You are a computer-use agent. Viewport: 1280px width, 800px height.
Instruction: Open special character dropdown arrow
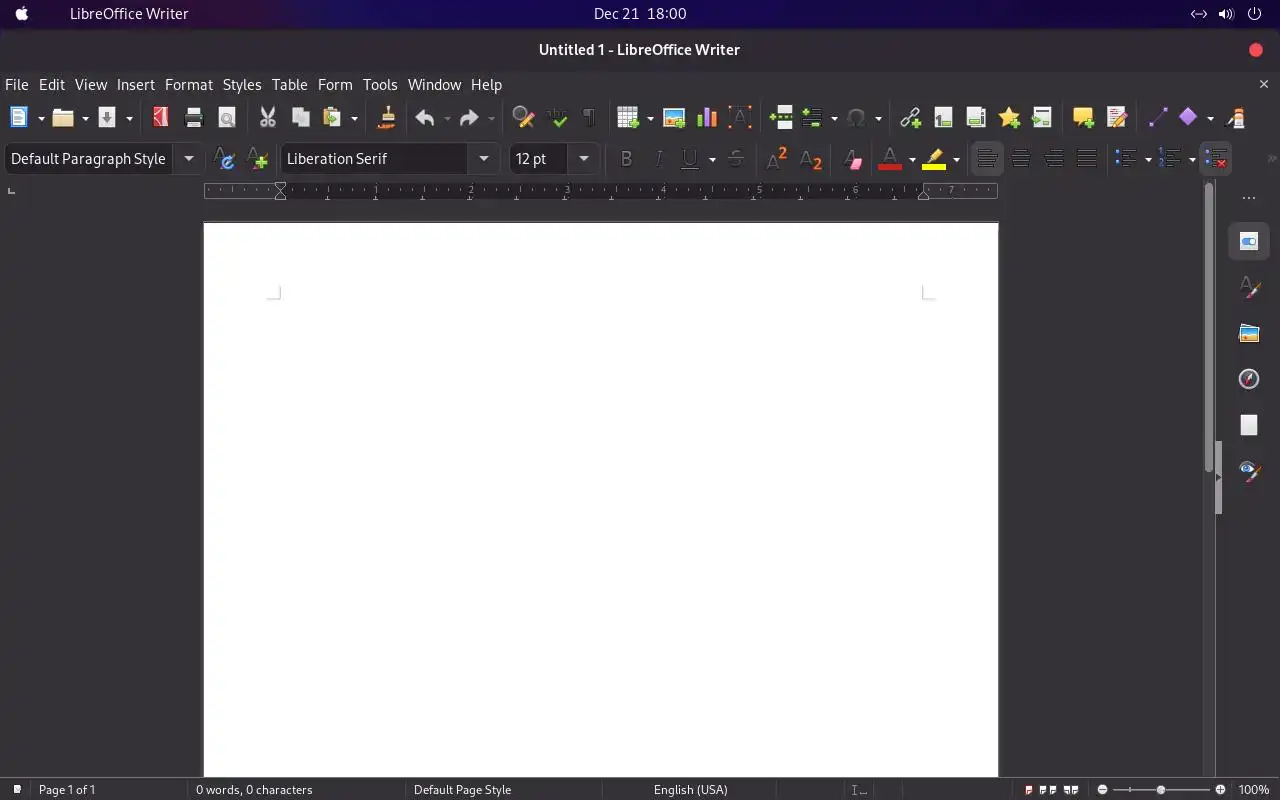point(878,118)
